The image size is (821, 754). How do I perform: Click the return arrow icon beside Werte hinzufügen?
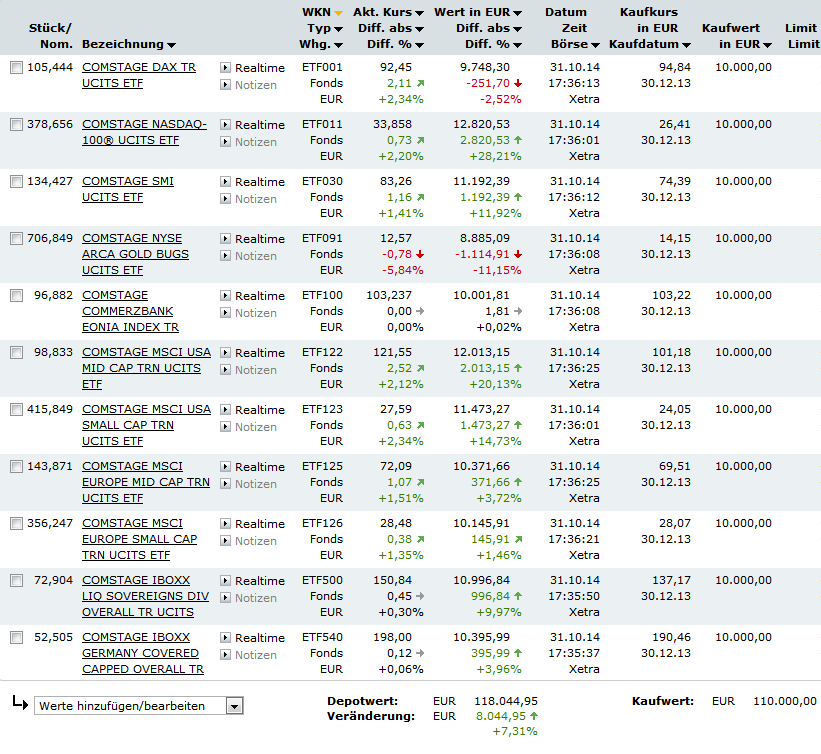coord(20,703)
